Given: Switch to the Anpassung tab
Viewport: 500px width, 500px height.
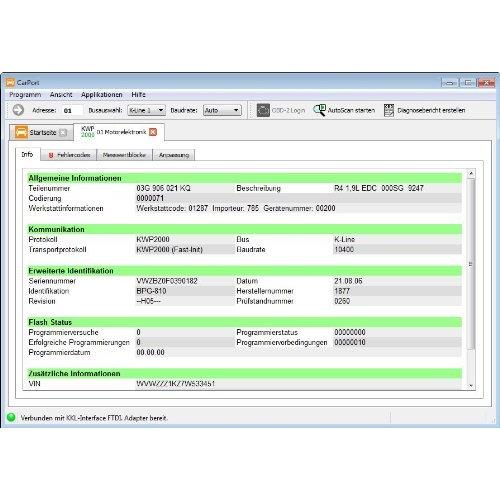Looking at the screenshot, I should point(174,155).
